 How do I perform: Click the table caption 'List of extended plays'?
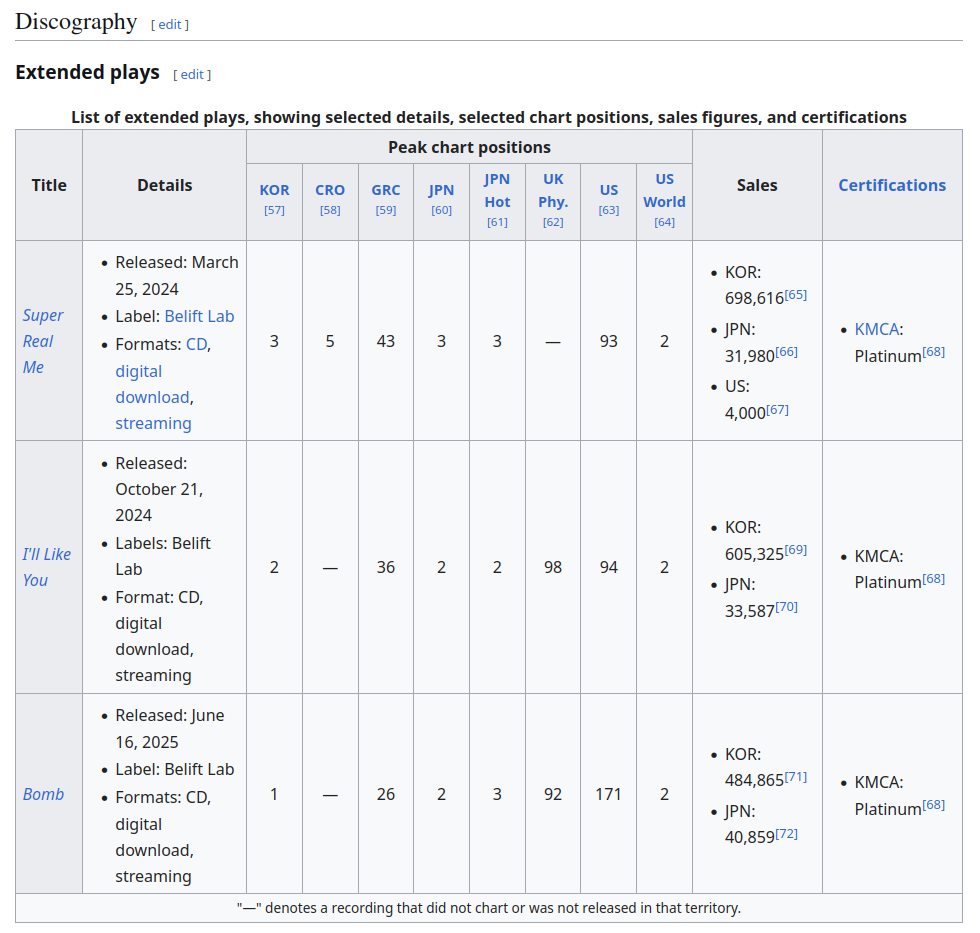(x=489, y=117)
